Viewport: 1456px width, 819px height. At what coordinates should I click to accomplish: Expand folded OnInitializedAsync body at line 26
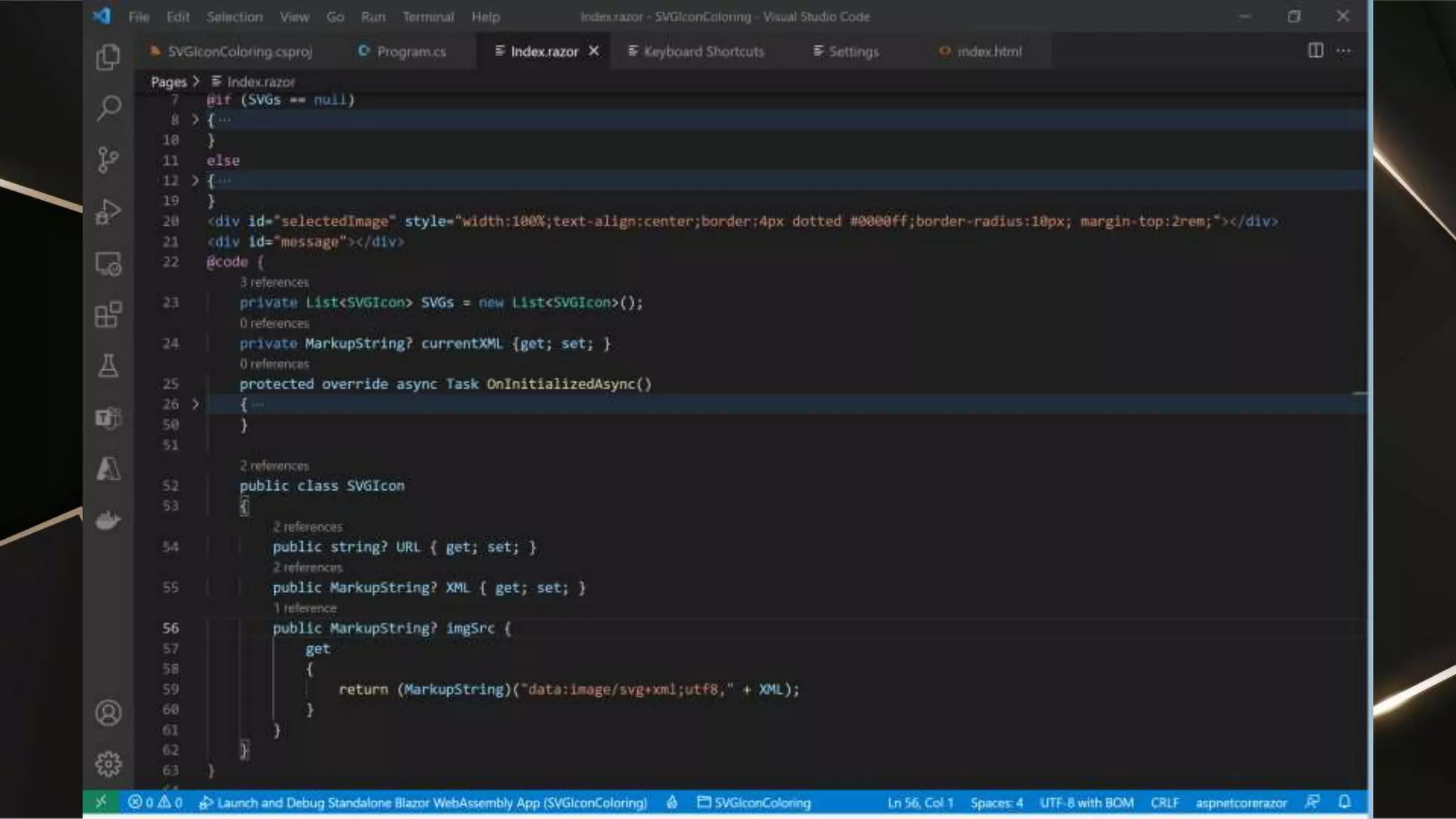[x=195, y=404]
